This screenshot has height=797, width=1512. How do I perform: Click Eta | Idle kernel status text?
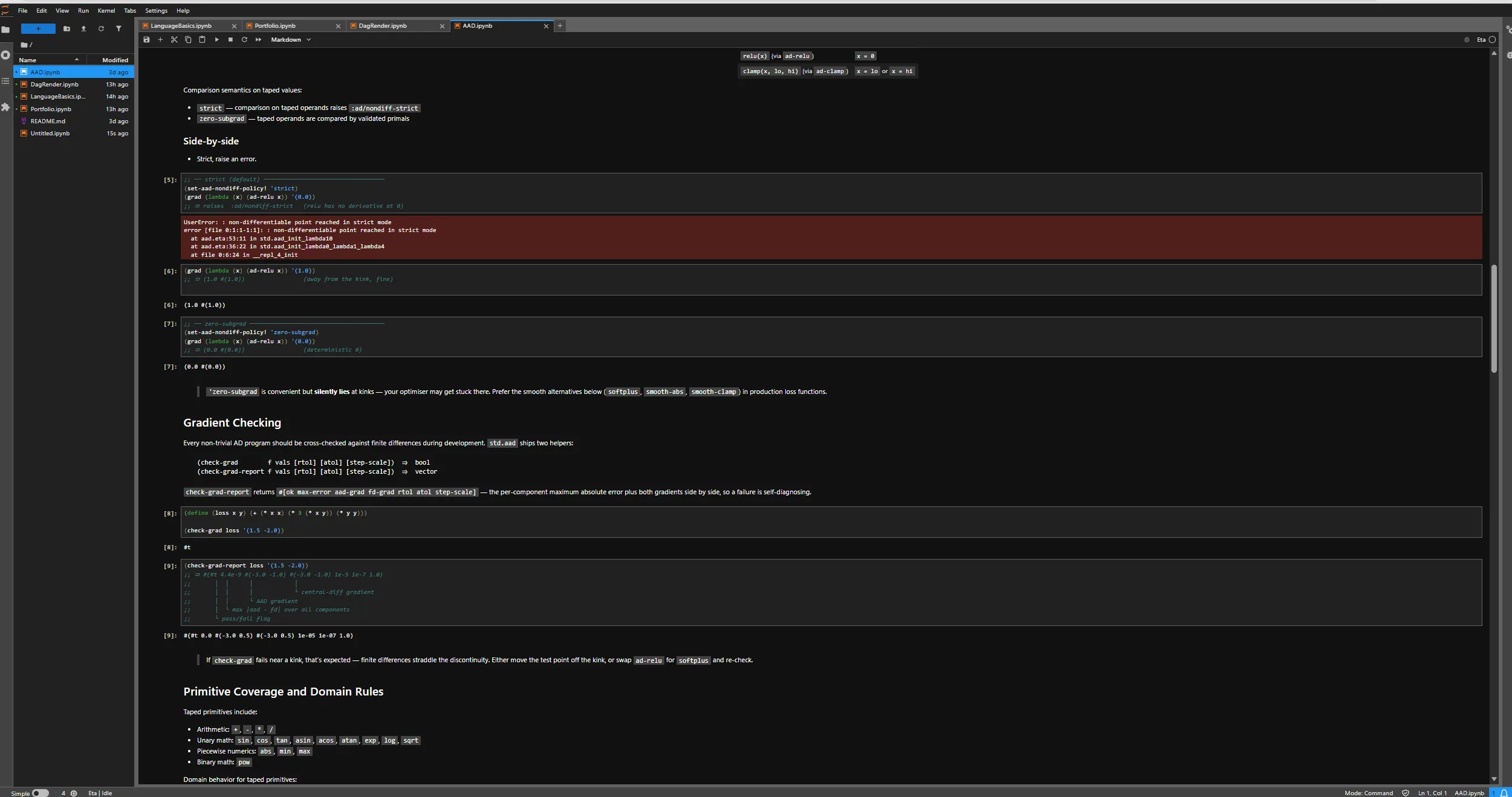(x=100, y=793)
